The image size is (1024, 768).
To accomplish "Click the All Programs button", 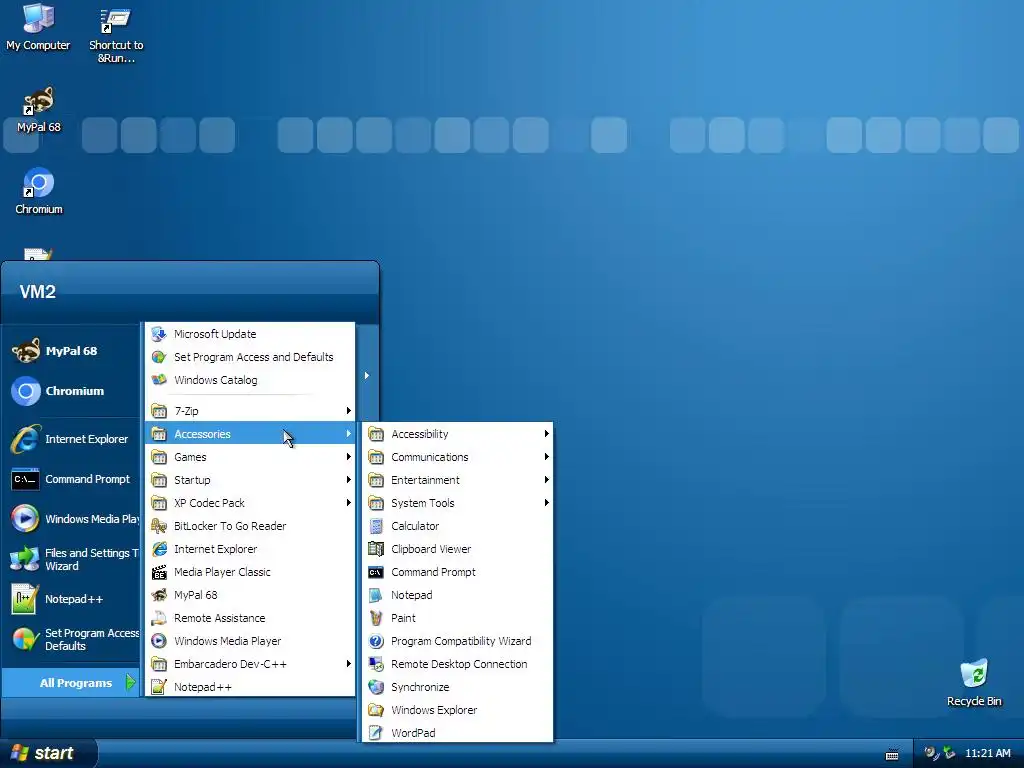I will pyautogui.click(x=71, y=683).
